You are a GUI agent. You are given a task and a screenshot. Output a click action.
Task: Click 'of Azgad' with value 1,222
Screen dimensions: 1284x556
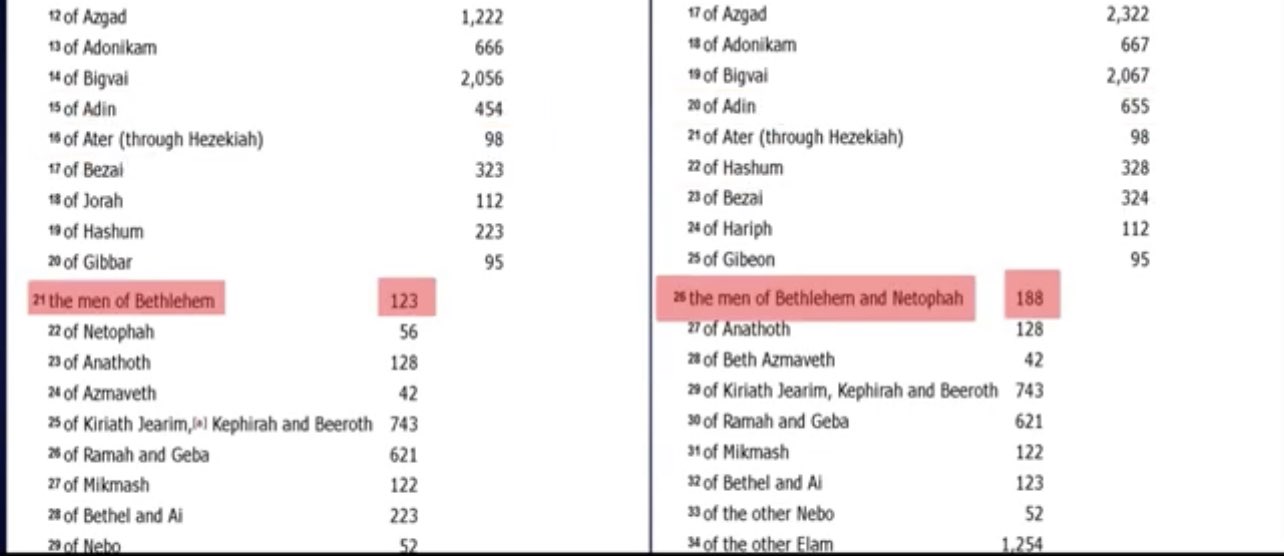coord(94,17)
